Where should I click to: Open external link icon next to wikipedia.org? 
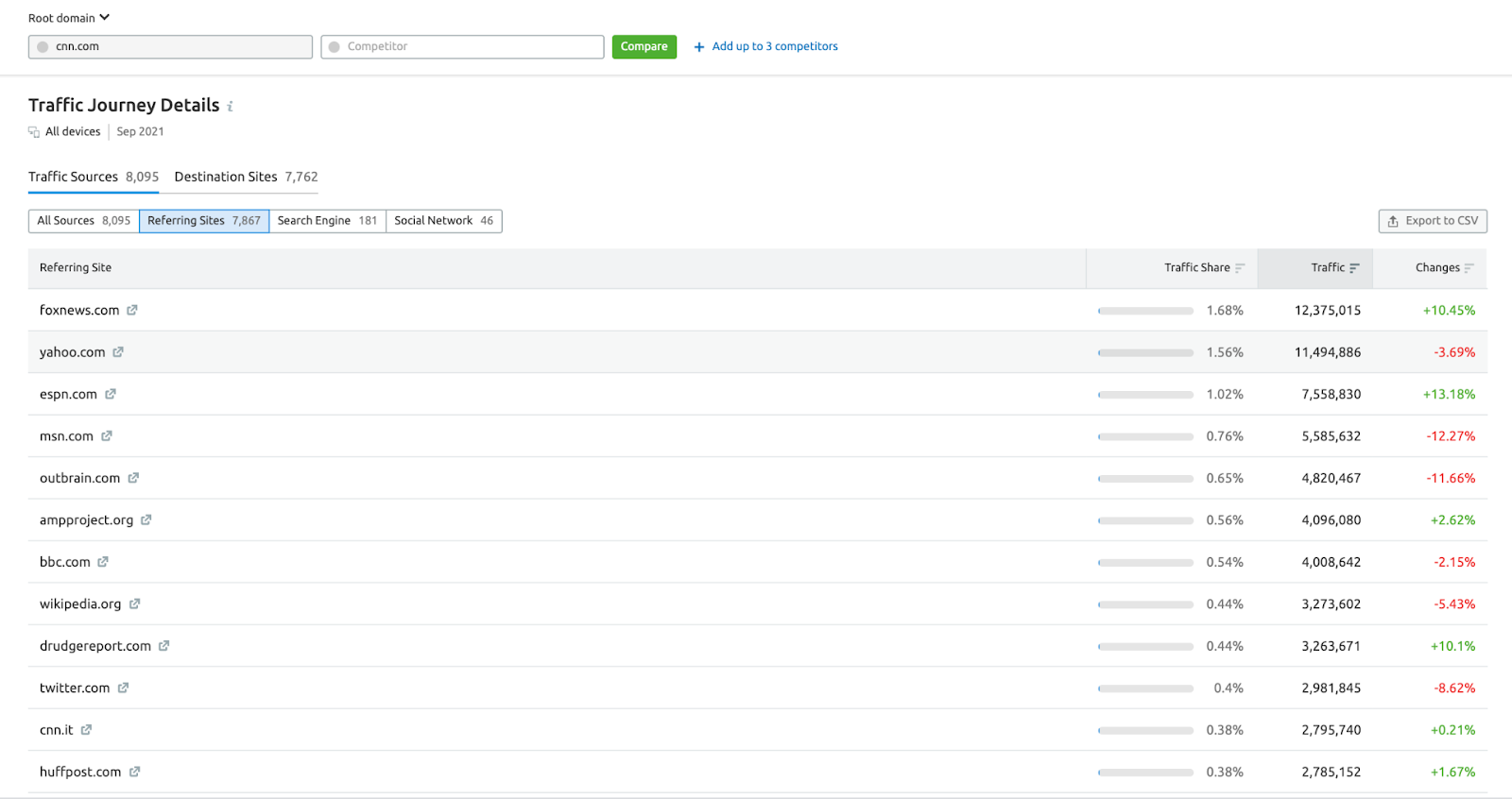pyautogui.click(x=134, y=604)
